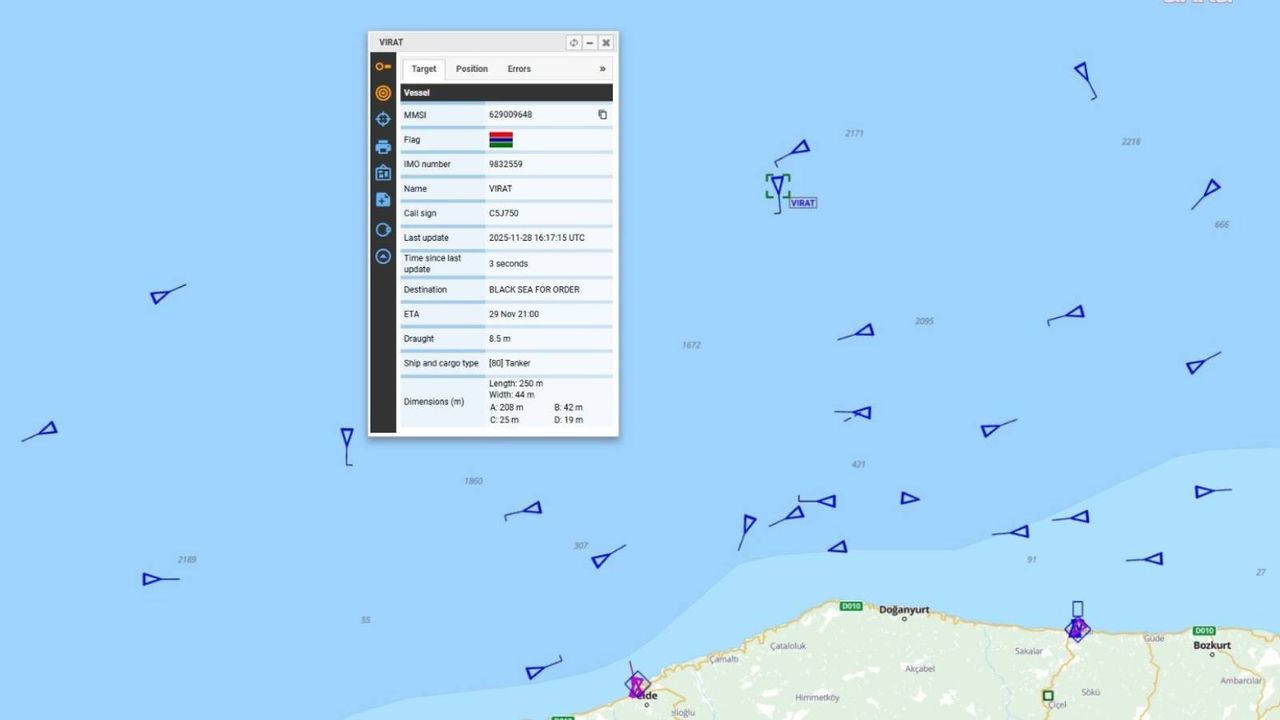Click the circular track icon in the sidebar

(383, 230)
